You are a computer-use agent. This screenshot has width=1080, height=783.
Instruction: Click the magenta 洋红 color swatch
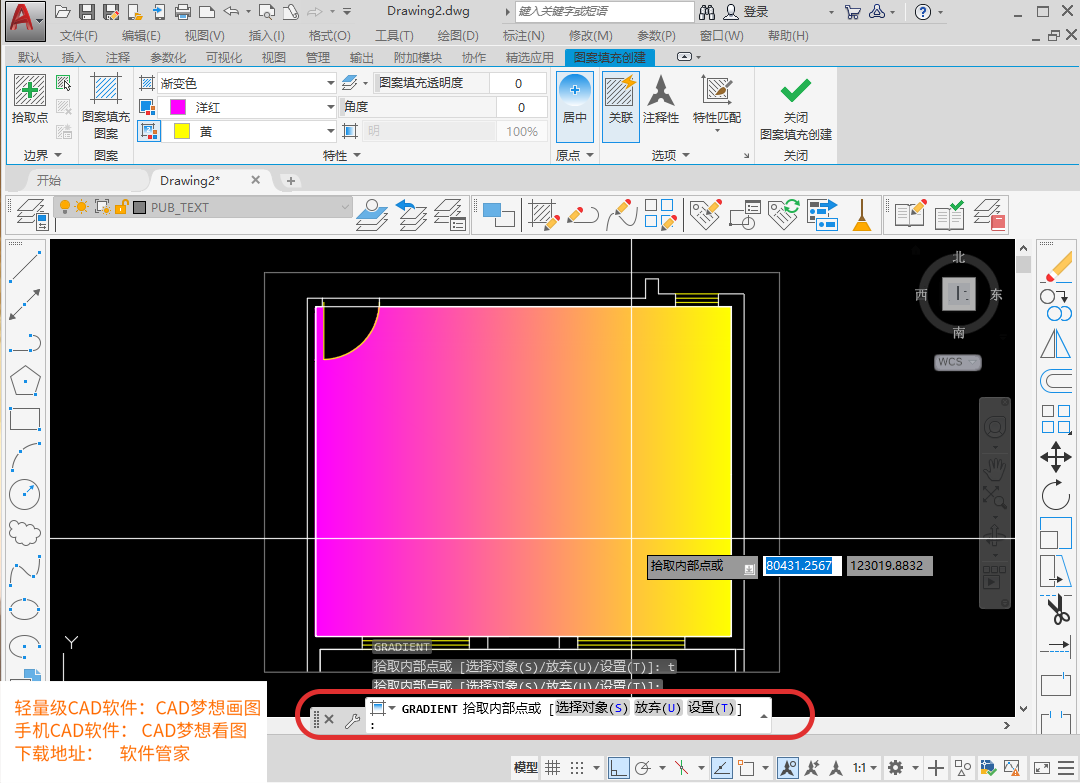click(x=178, y=107)
